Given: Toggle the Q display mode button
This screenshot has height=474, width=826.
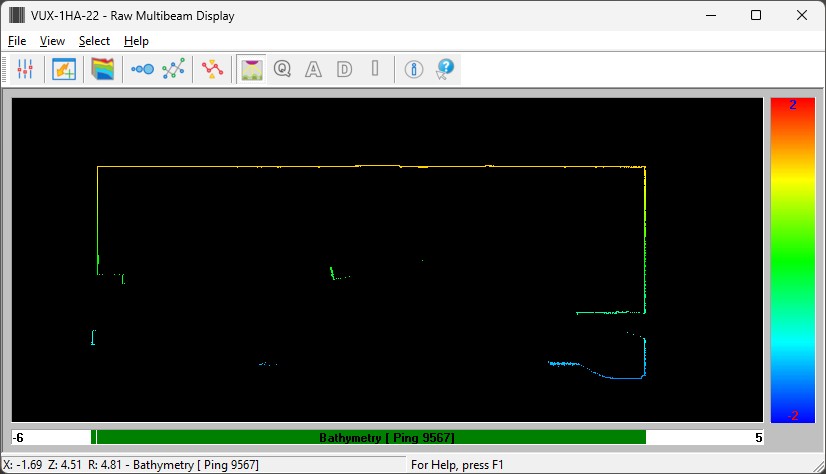Looking at the screenshot, I should [282, 70].
